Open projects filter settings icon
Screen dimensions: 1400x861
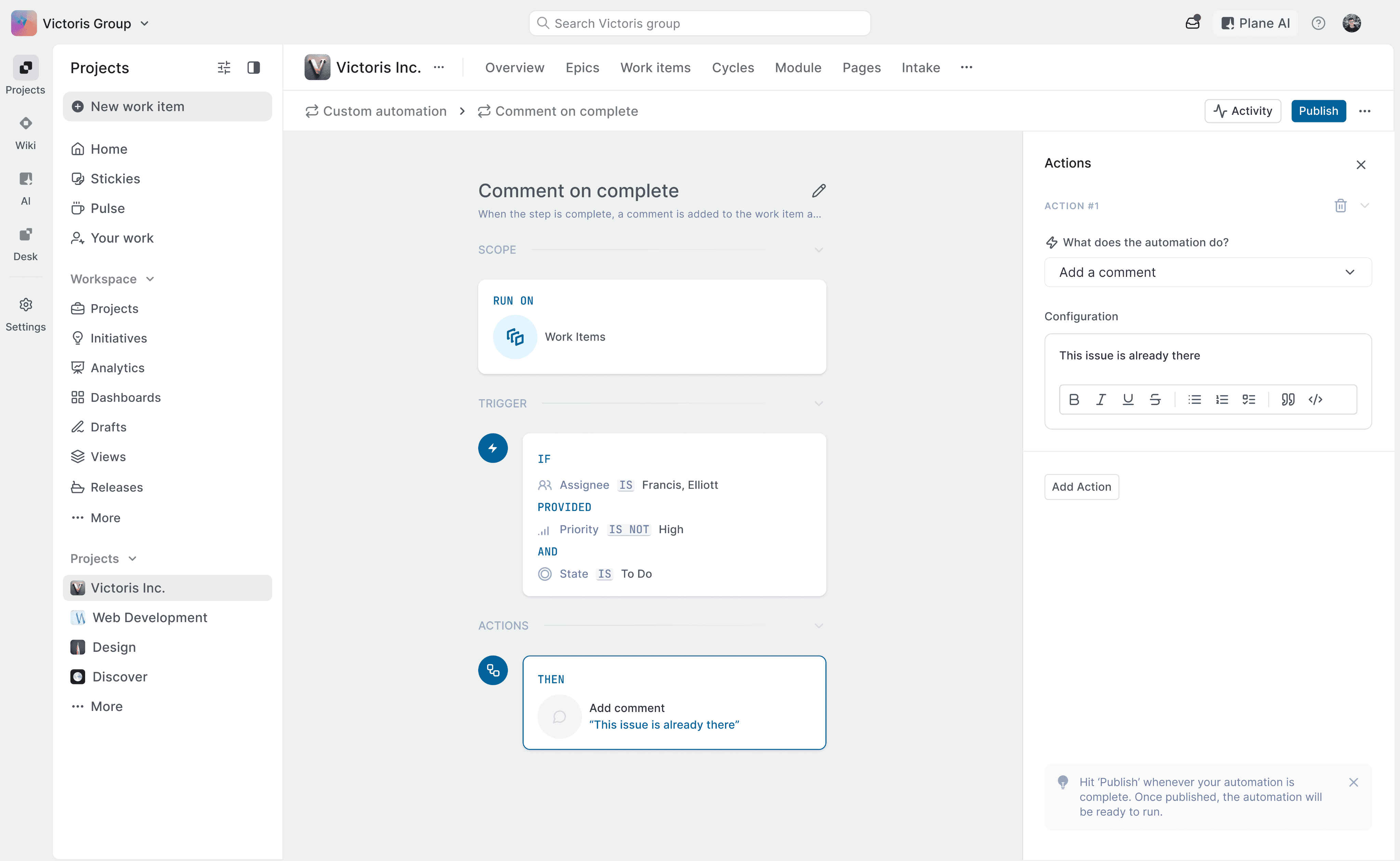coord(224,68)
